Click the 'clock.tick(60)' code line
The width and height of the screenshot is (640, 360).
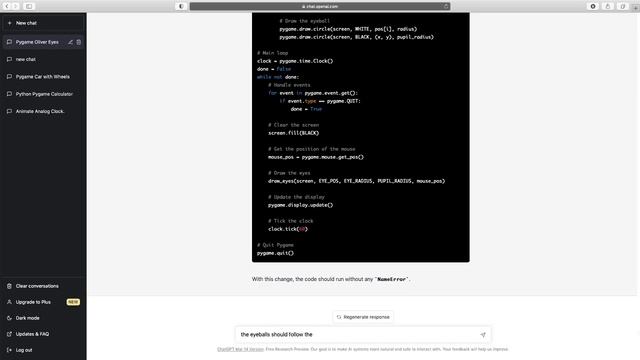pyautogui.click(x=288, y=229)
